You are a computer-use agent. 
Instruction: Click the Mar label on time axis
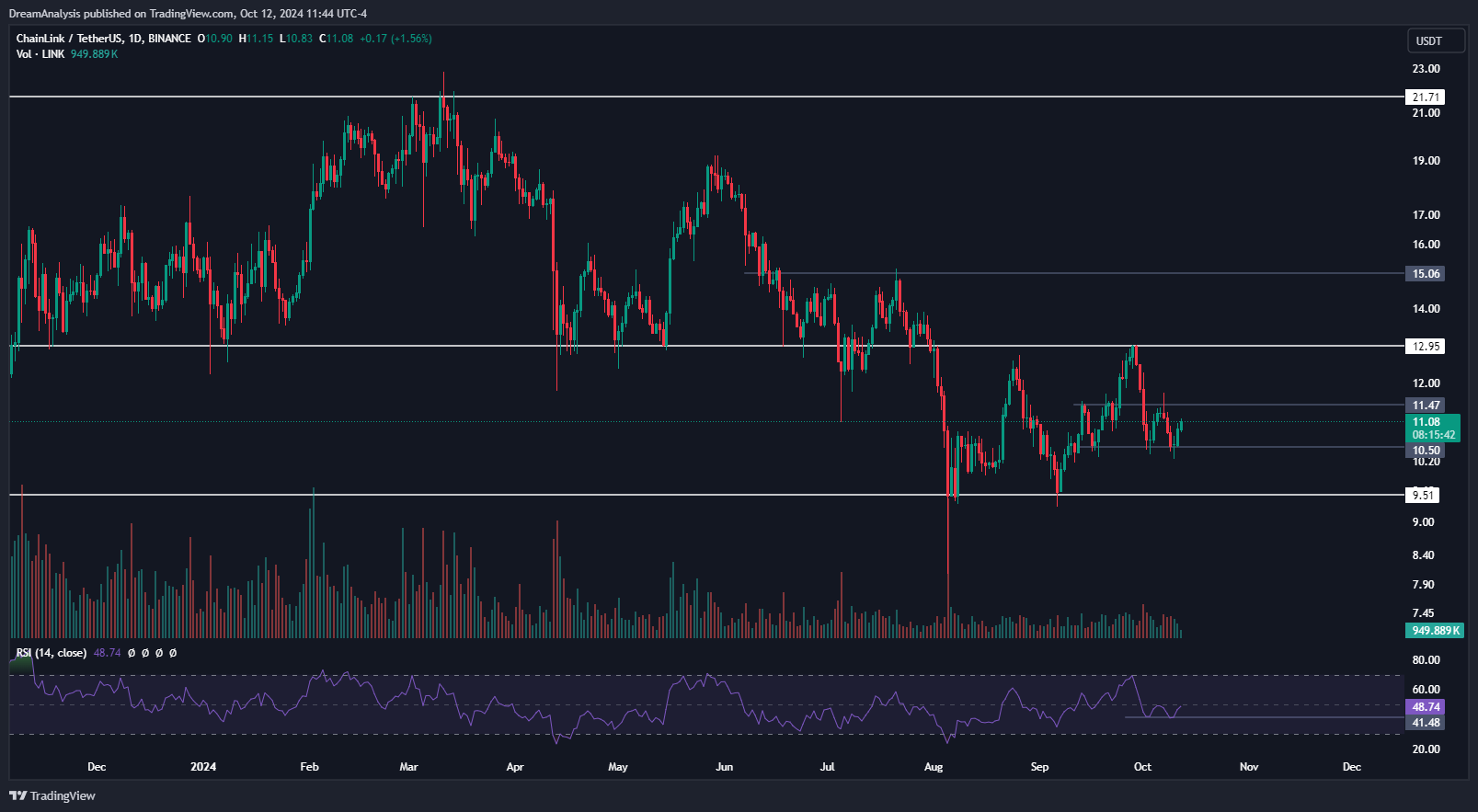409,767
